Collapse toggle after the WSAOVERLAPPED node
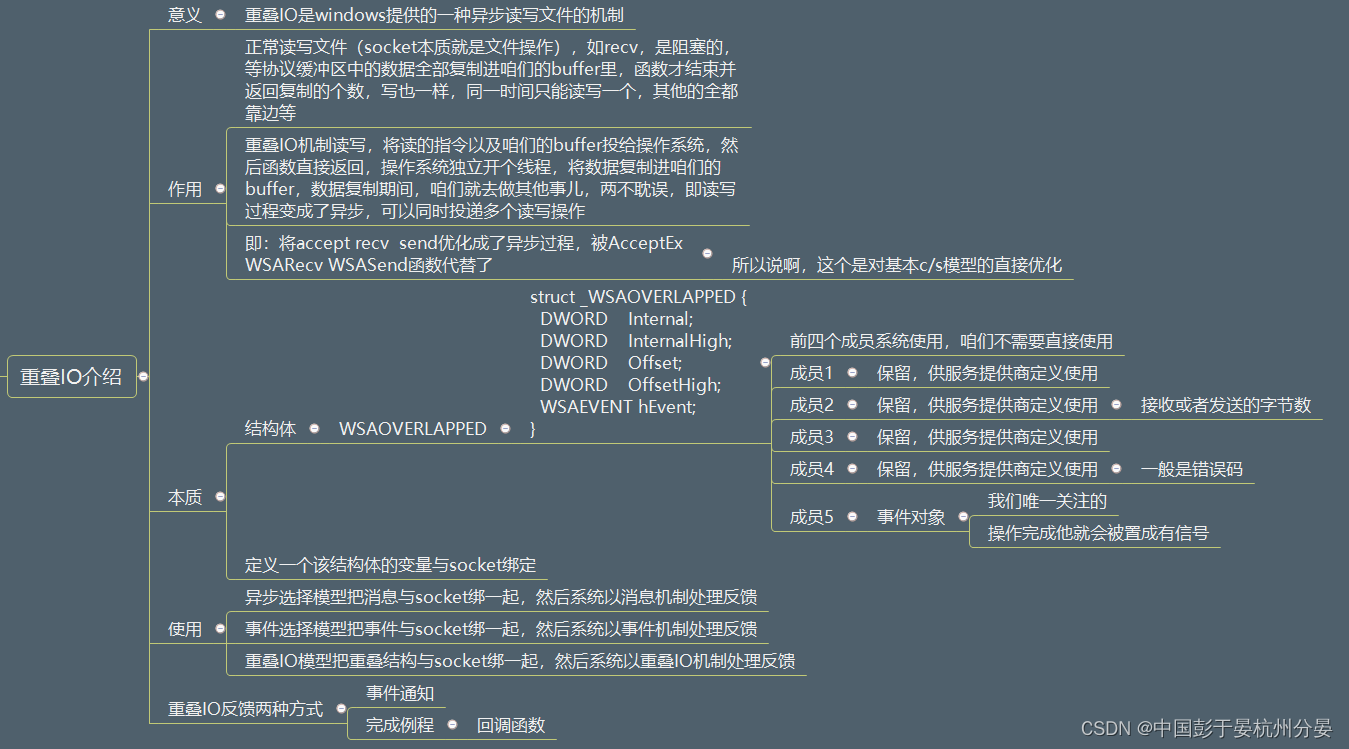Image resolution: width=1349 pixels, height=749 pixels. (504, 429)
